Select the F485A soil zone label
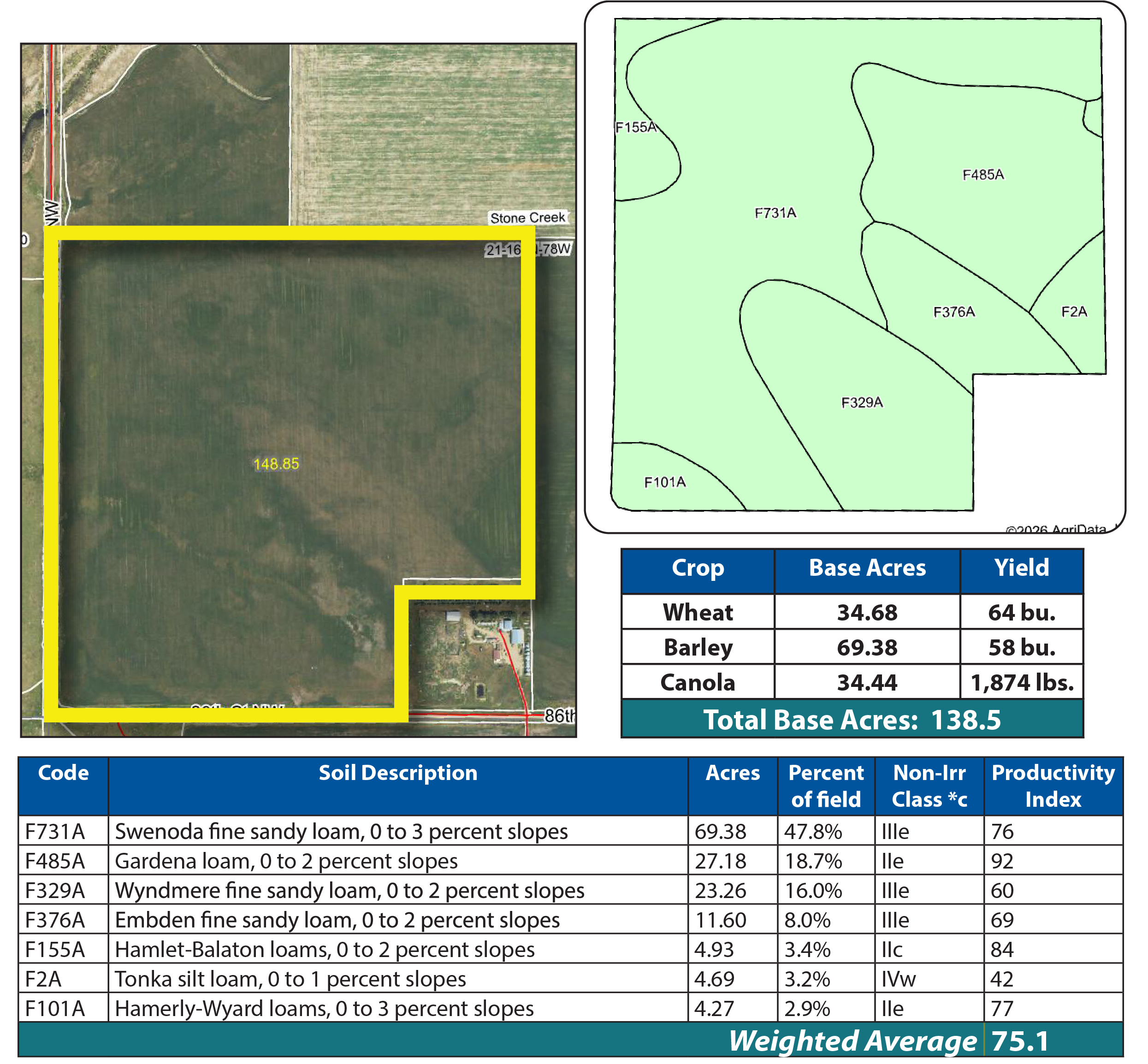Screen dimensions: 1148x1064 (983, 174)
